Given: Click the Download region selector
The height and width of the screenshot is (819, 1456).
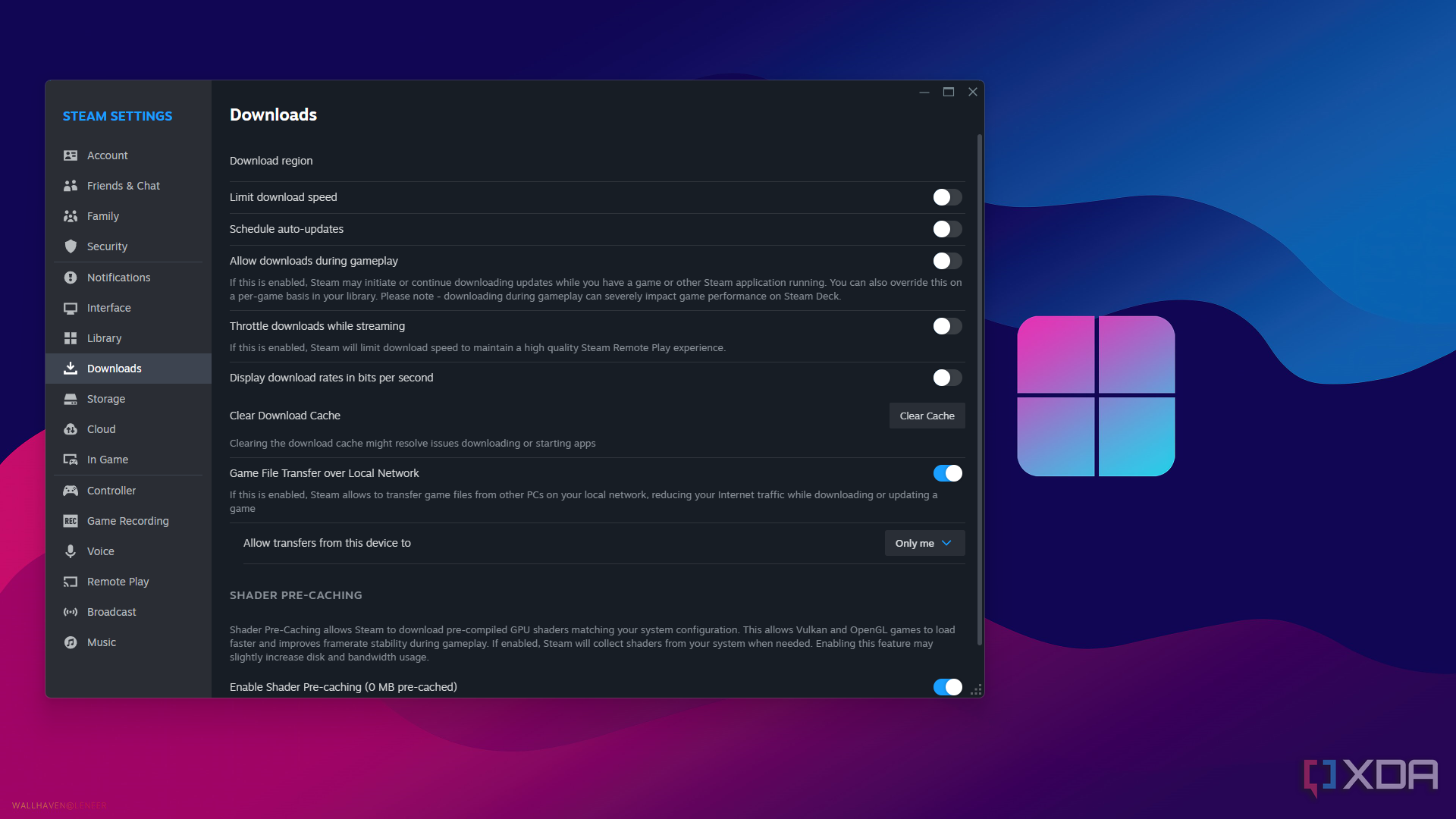Looking at the screenshot, I should click(x=595, y=160).
